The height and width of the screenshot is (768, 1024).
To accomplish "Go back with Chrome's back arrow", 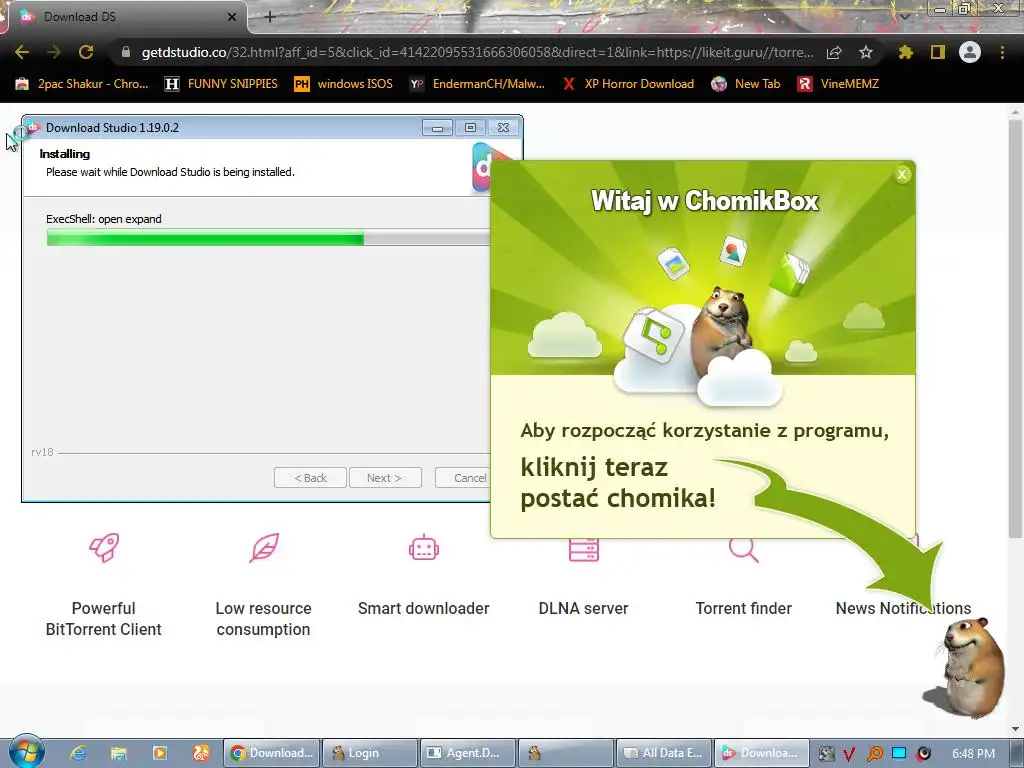I will pos(22,52).
